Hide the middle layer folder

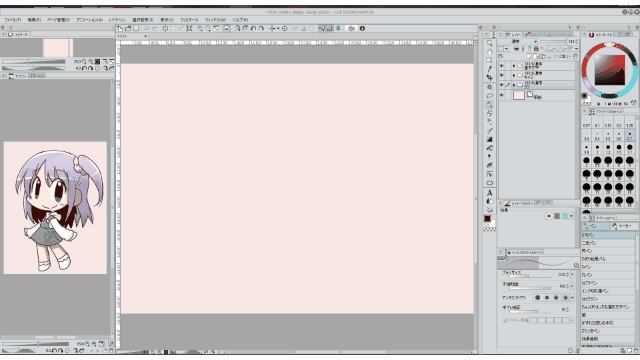click(x=502, y=75)
